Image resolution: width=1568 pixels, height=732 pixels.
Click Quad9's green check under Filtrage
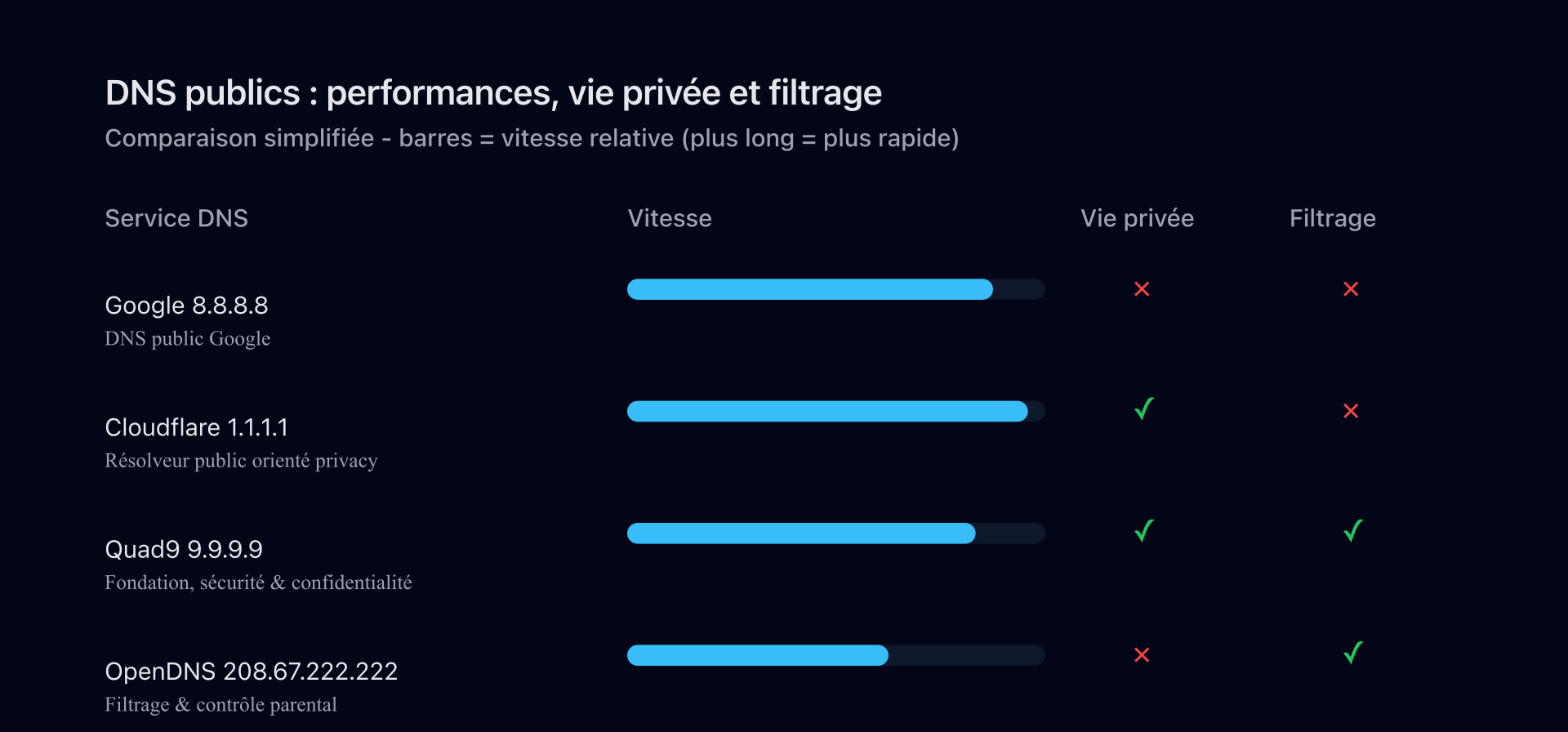coord(1352,531)
